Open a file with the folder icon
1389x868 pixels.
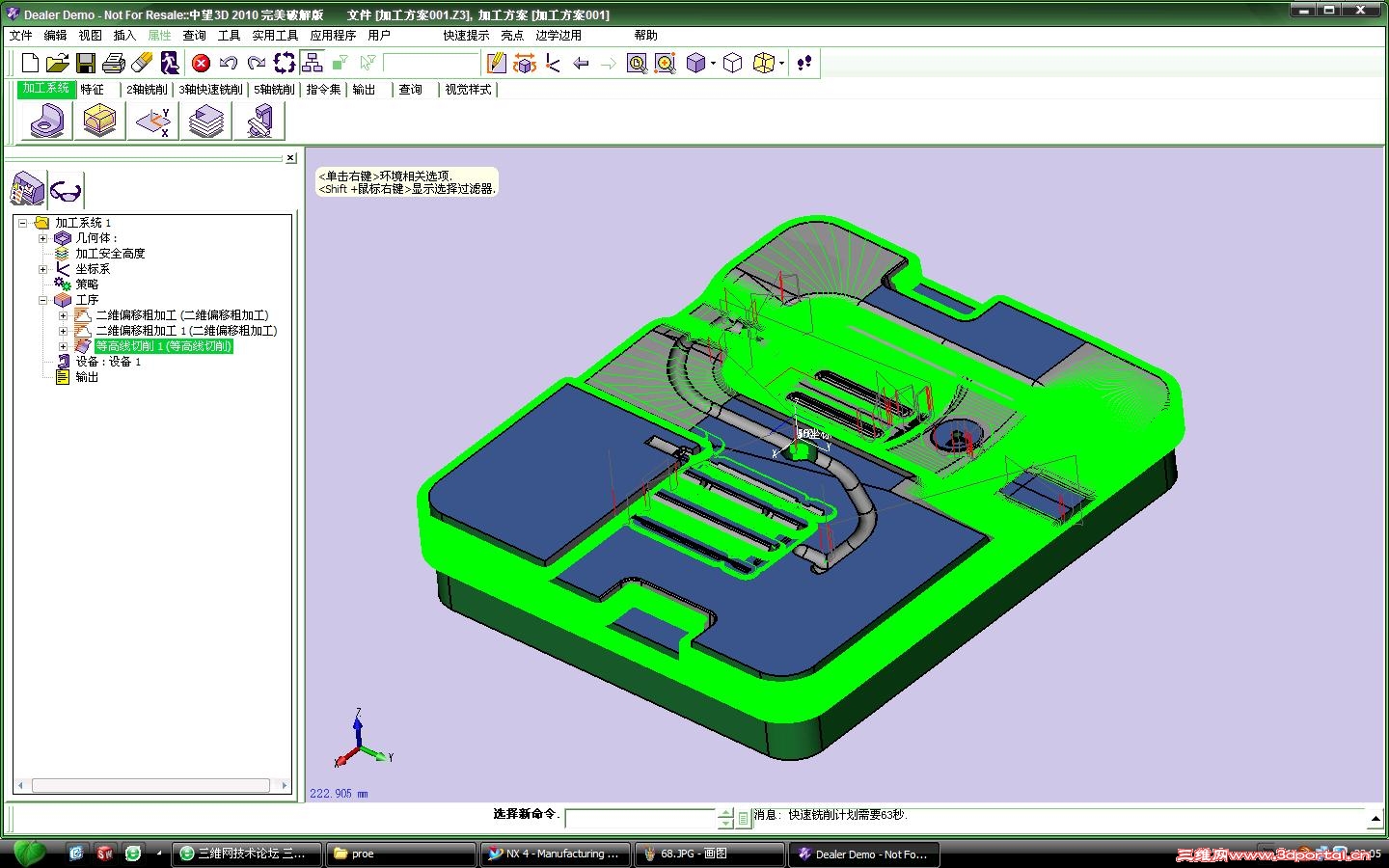tap(58, 64)
